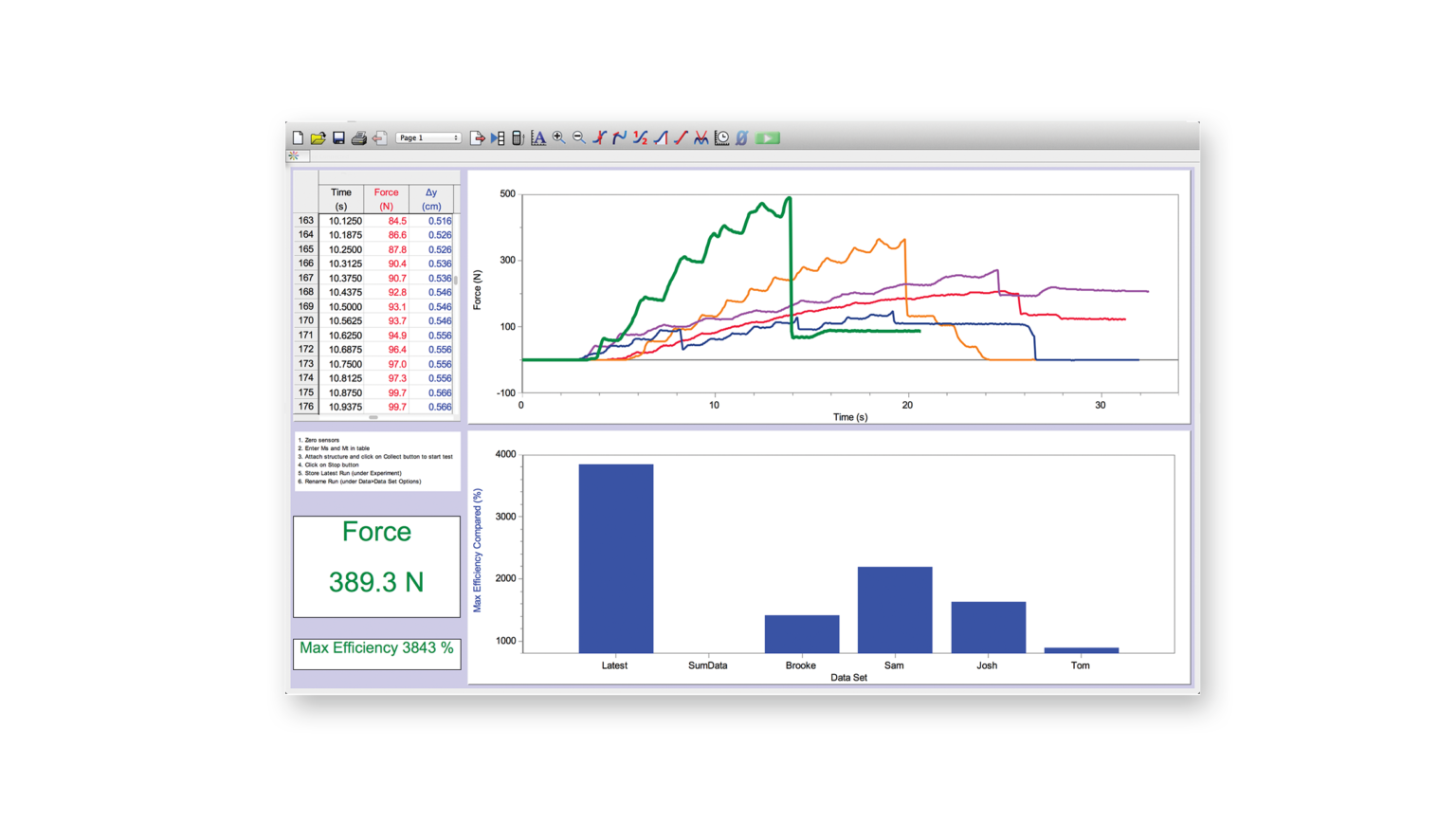Save the current experiment
The height and width of the screenshot is (819, 1456).
tap(338, 137)
